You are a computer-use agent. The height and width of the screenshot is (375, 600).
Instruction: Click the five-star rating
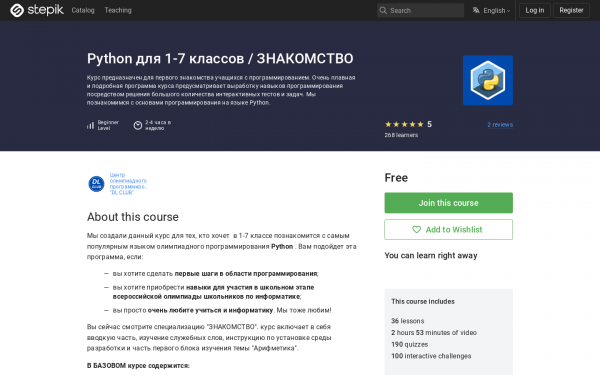tap(404, 124)
